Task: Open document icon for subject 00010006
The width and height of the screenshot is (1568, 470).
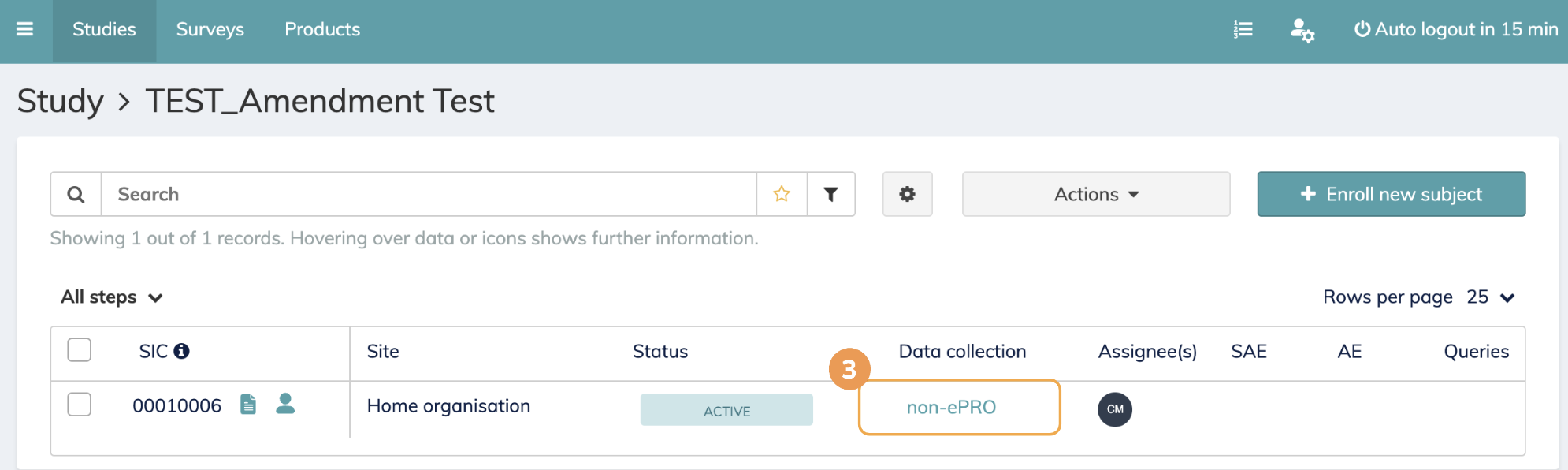Action: pyautogui.click(x=248, y=405)
